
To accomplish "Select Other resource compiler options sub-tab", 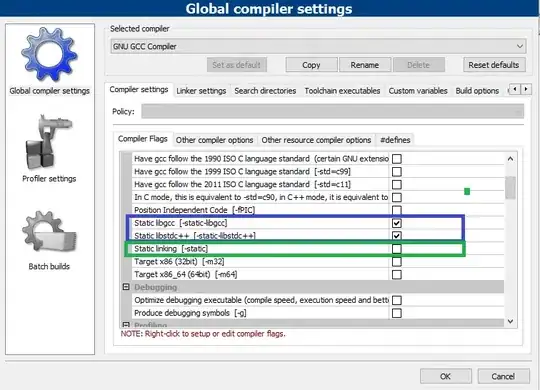I will 316,140.
